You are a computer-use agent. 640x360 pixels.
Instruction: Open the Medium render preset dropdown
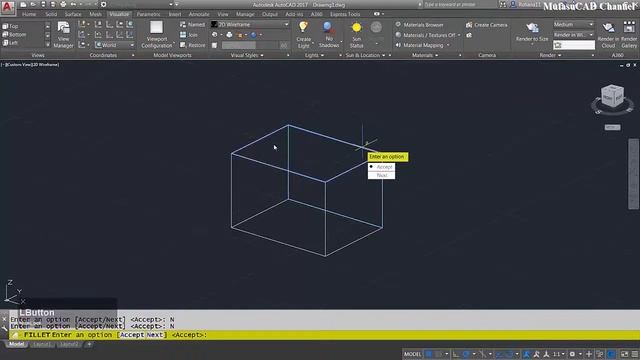click(x=573, y=24)
